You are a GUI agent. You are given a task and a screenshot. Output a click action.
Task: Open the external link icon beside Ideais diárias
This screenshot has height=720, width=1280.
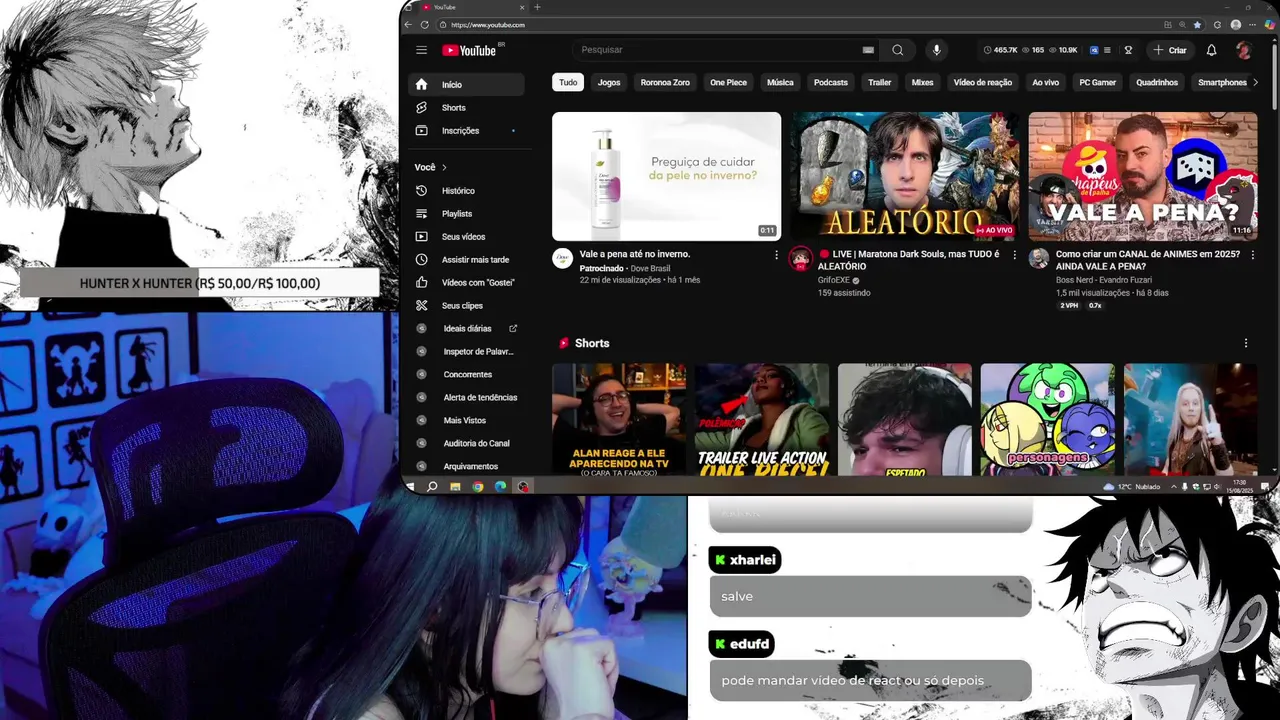(513, 329)
